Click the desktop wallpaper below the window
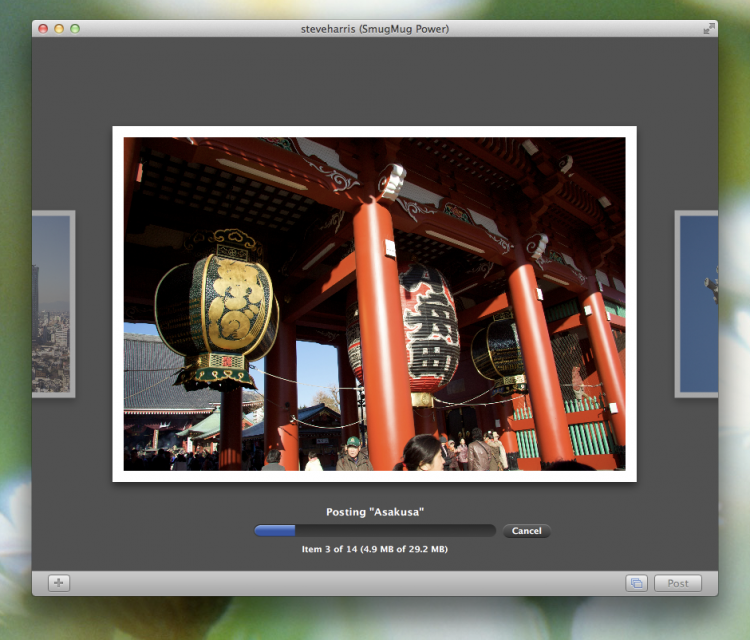Image resolution: width=750 pixels, height=640 pixels. coord(375,618)
